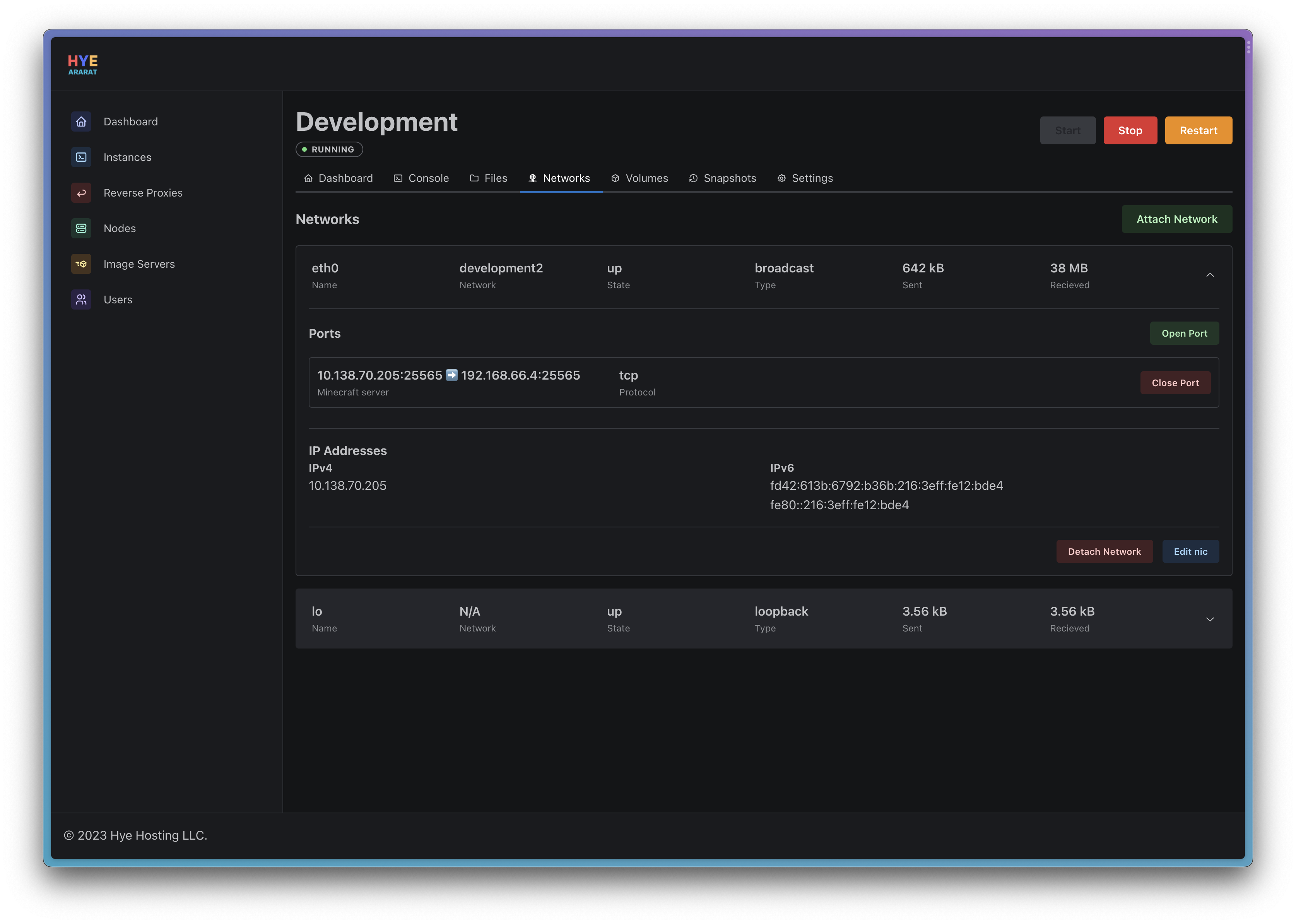The width and height of the screenshot is (1296, 924).
Task: Click the IPv4 address 10.138.70.205
Action: point(348,485)
